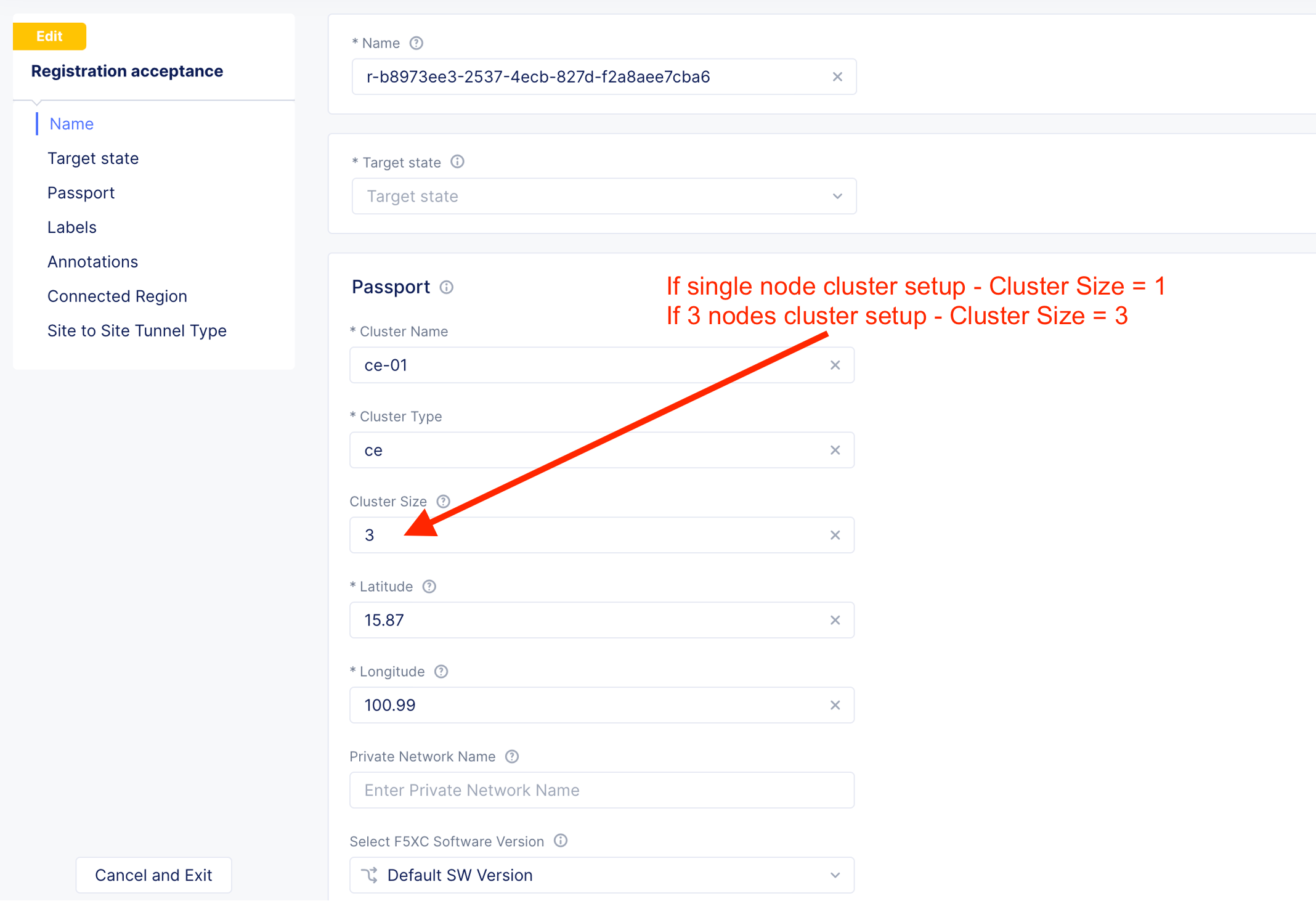Clear the Cluster Name value ce-01

[835, 365]
